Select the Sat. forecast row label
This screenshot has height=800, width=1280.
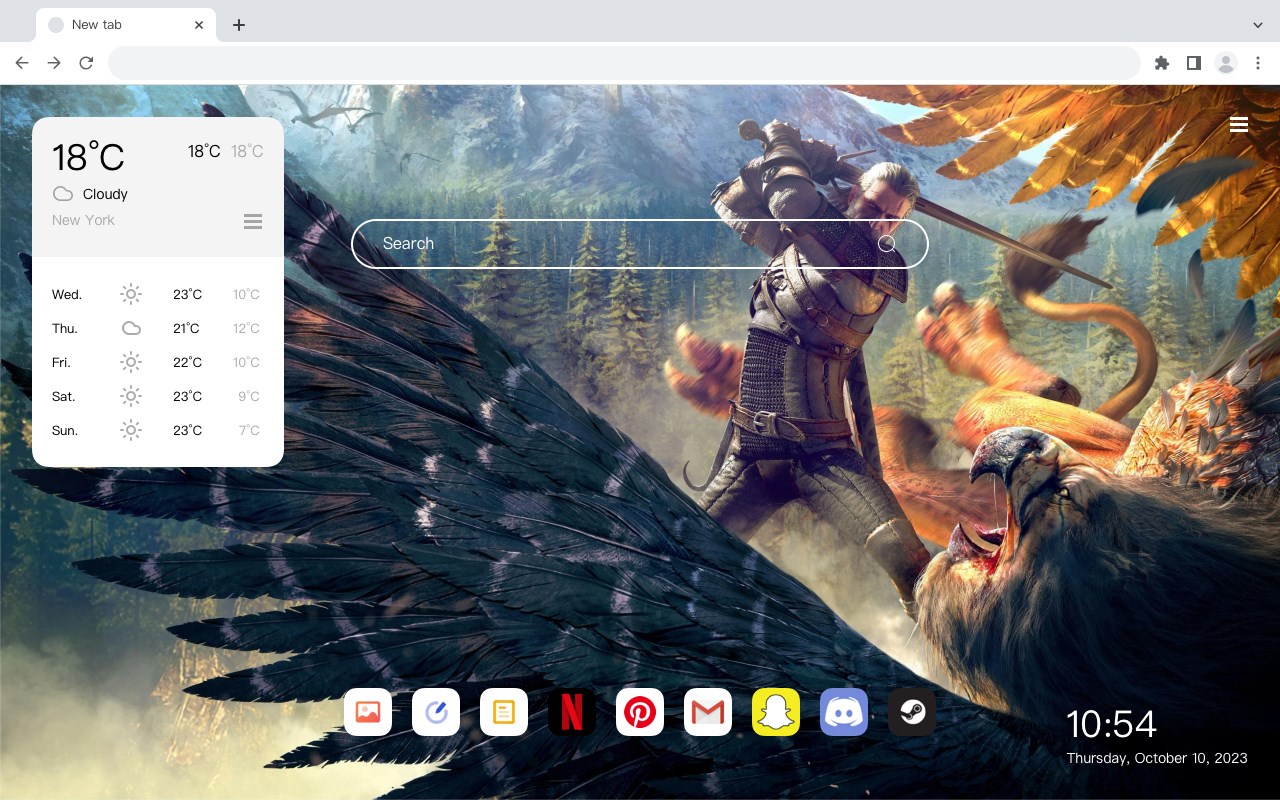pyautogui.click(x=64, y=396)
